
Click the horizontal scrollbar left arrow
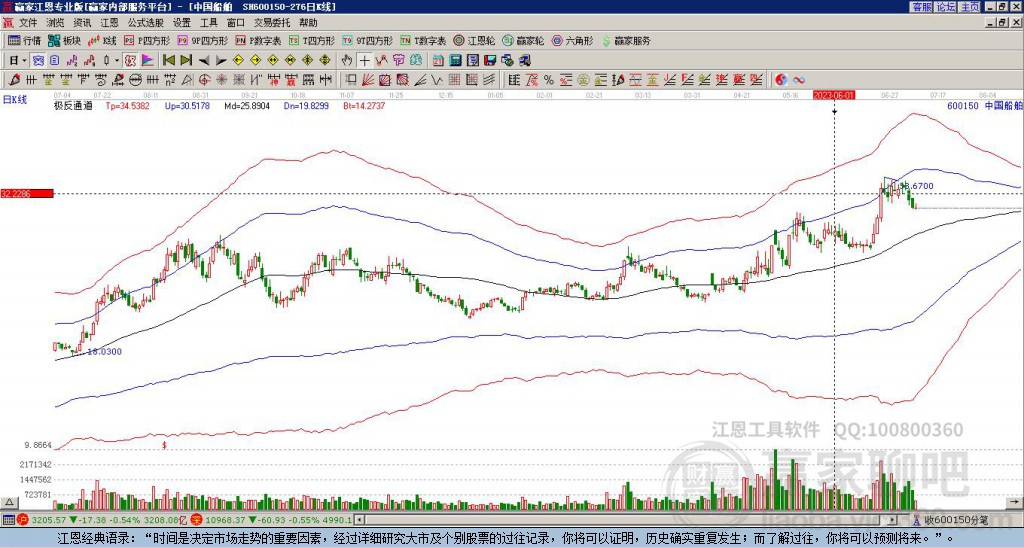360,520
